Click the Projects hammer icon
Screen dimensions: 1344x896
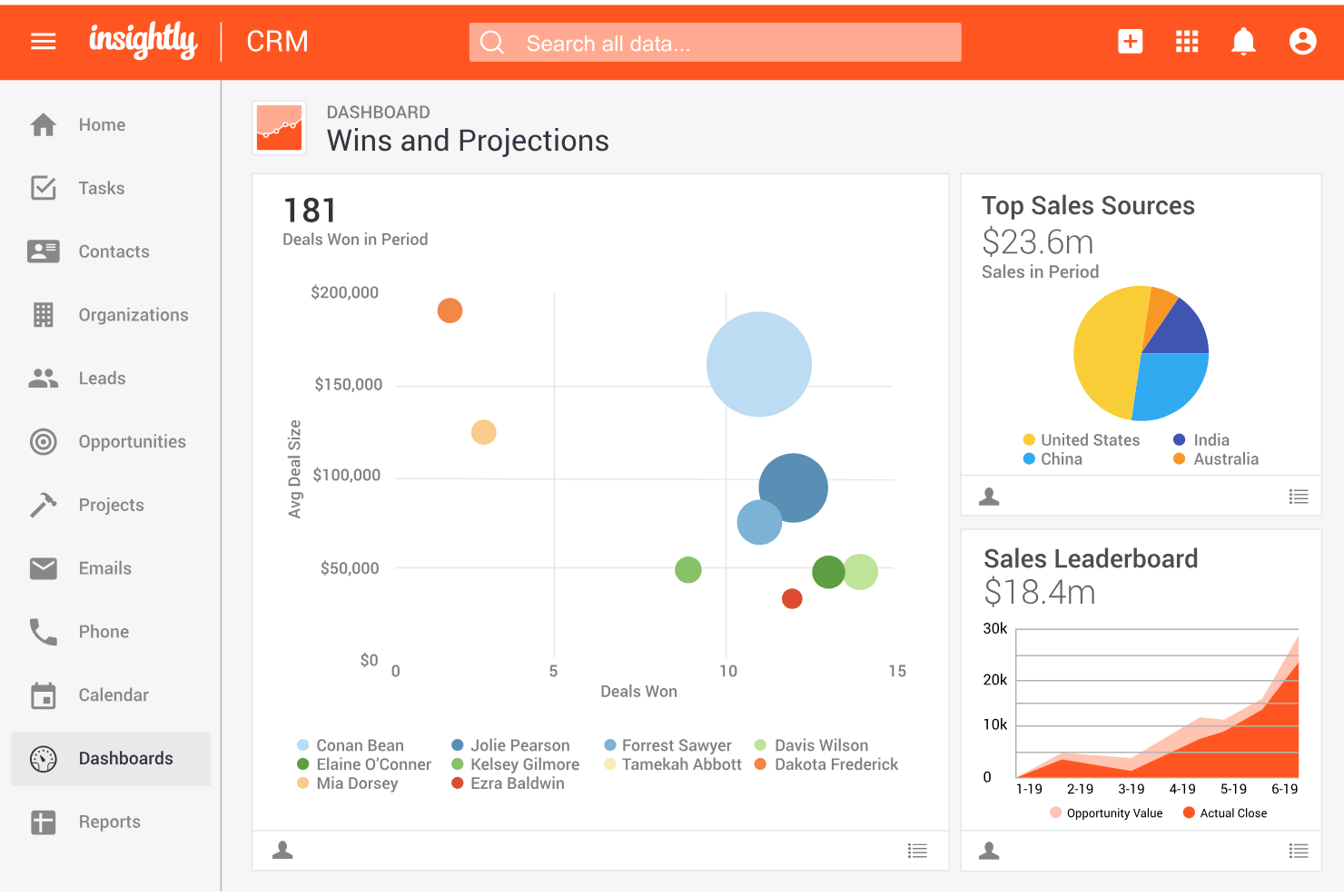[x=43, y=505]
